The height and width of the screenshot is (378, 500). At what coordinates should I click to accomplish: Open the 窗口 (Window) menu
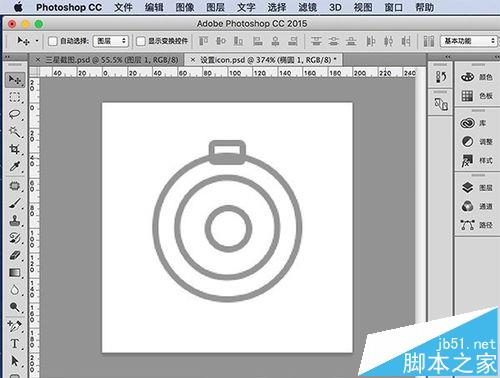click(x=394, y=7)
